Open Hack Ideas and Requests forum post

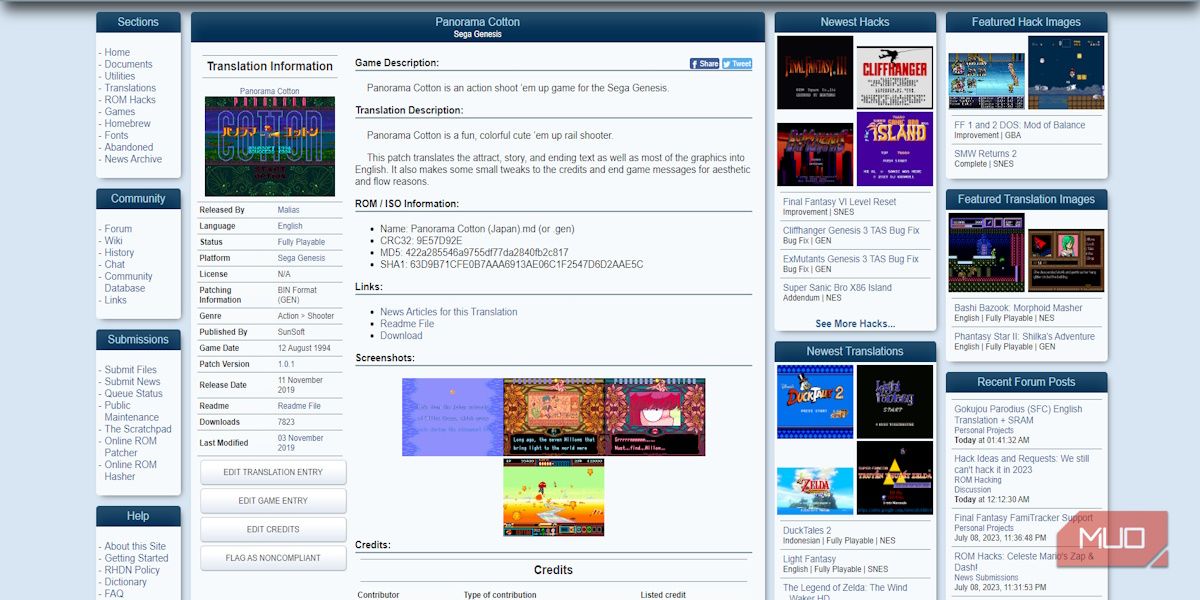[1021, 464]
